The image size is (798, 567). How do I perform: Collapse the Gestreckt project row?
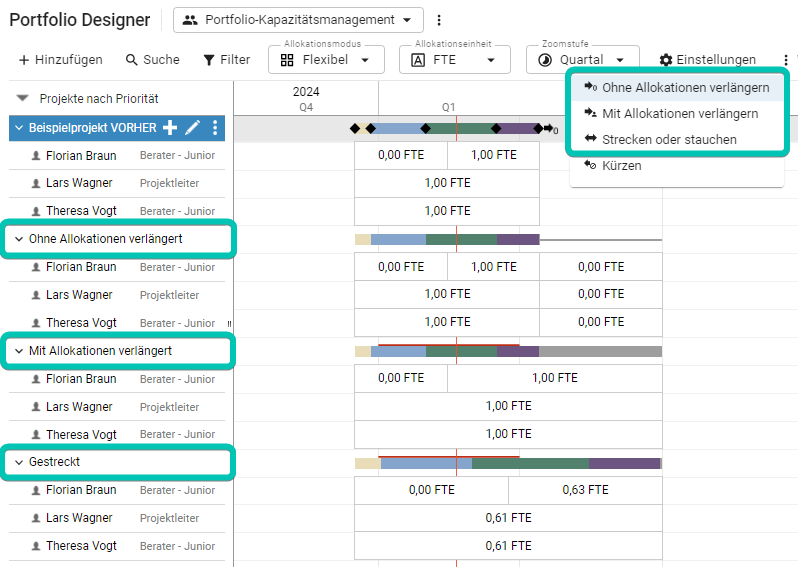pyautogui.click(x=19, y=462)
